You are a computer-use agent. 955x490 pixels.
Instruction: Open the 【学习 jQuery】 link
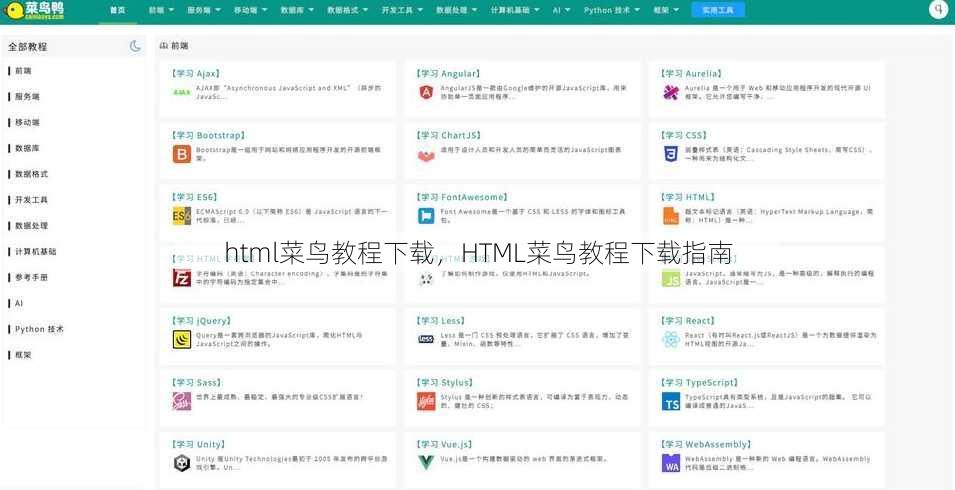(202, 320)
